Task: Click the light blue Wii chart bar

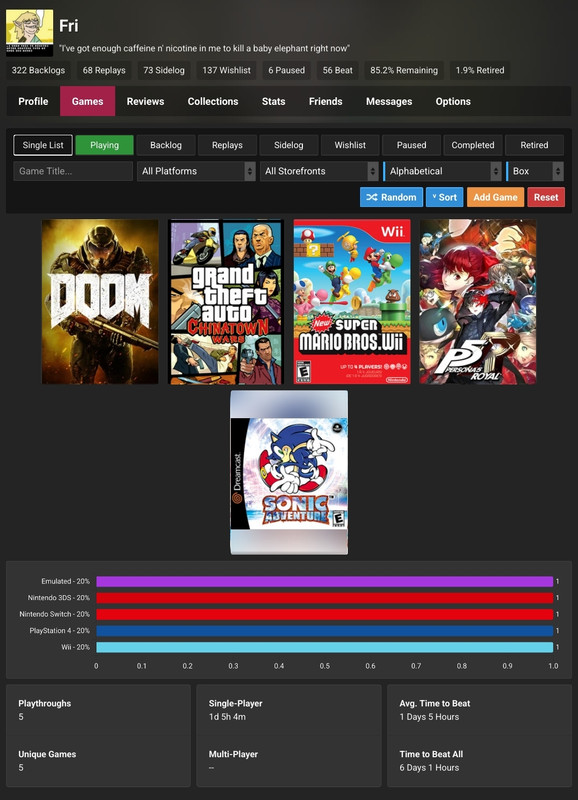Action: tap(324, 647)
